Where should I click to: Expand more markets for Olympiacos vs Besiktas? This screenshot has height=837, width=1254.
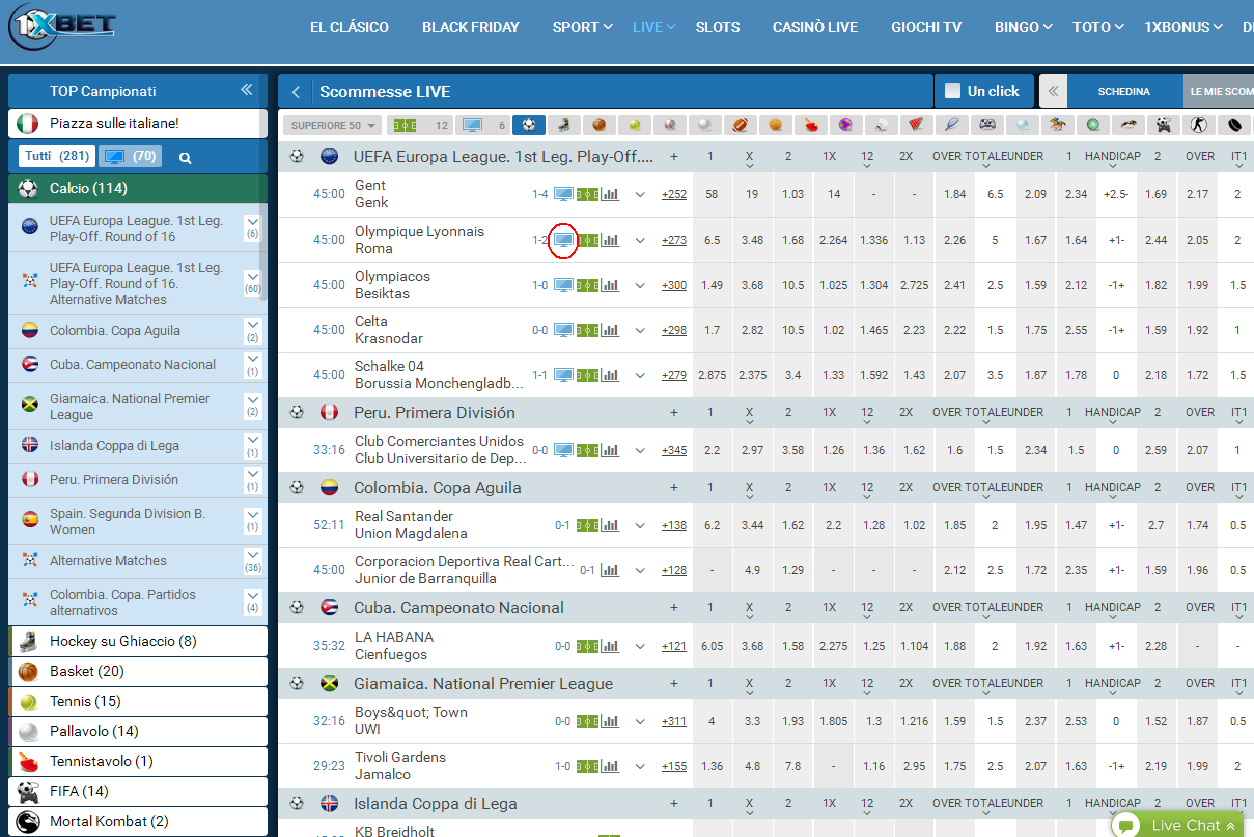[x=640, y=285]
